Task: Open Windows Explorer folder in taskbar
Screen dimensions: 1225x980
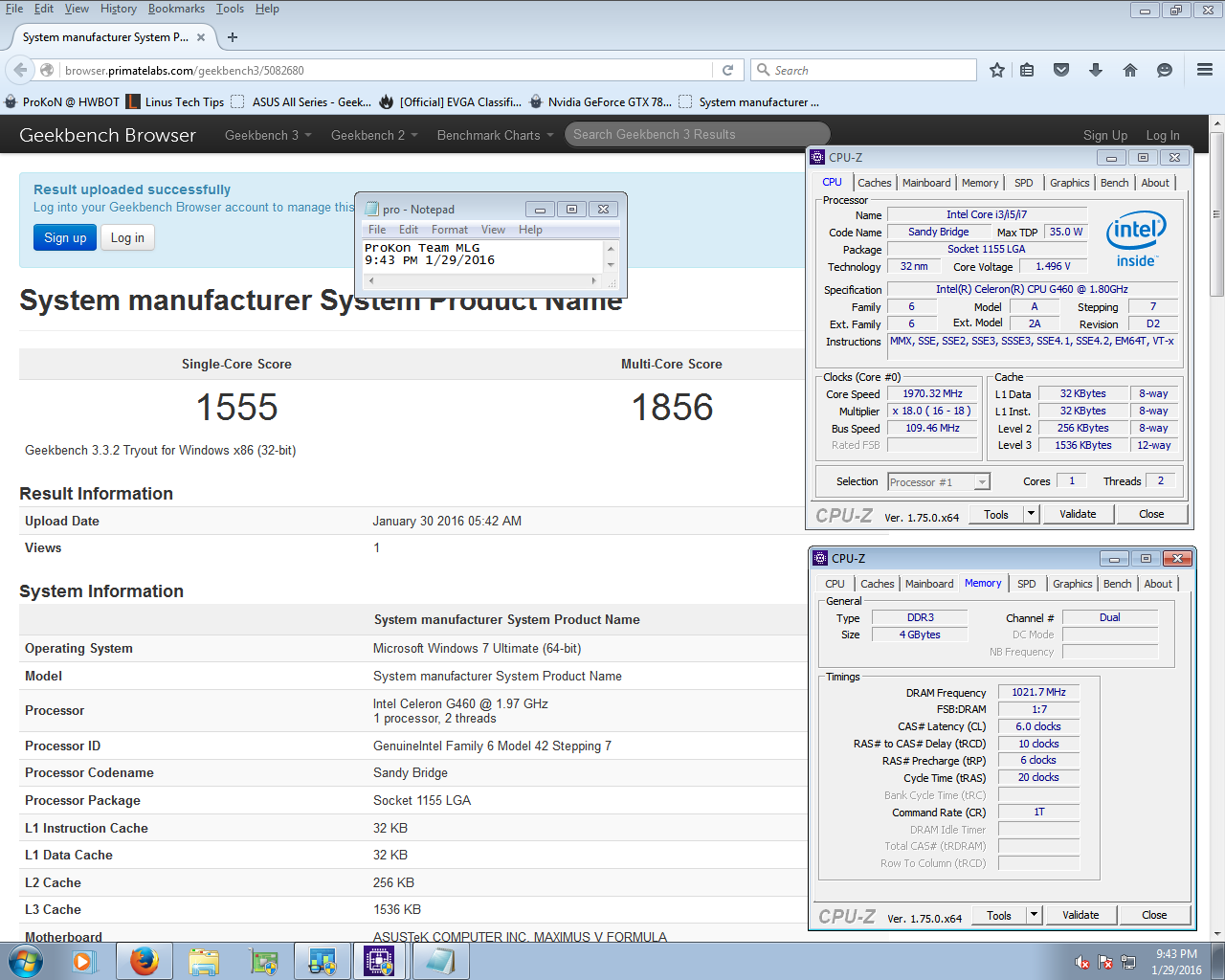Action: pyautogui.click(x=204, y=961)
